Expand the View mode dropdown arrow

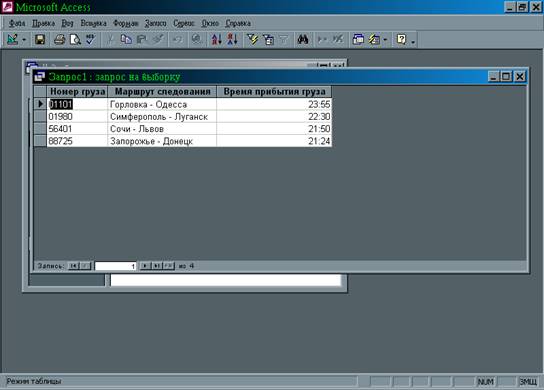(24, 40)
